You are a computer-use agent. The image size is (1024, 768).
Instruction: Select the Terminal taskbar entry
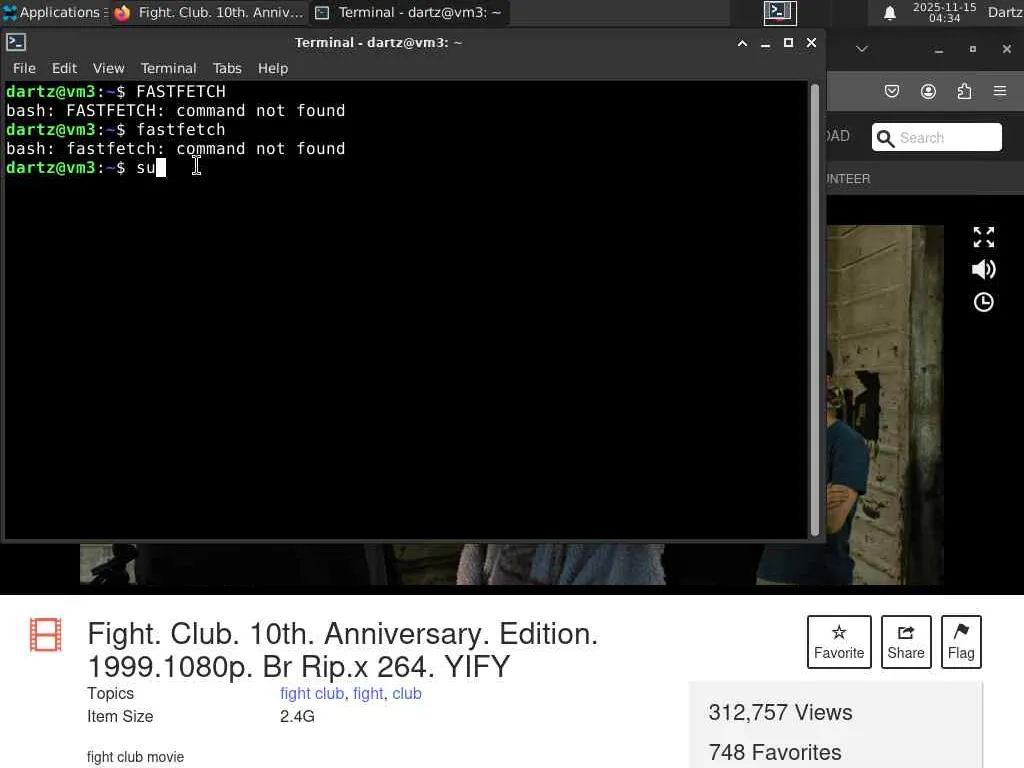409,12
